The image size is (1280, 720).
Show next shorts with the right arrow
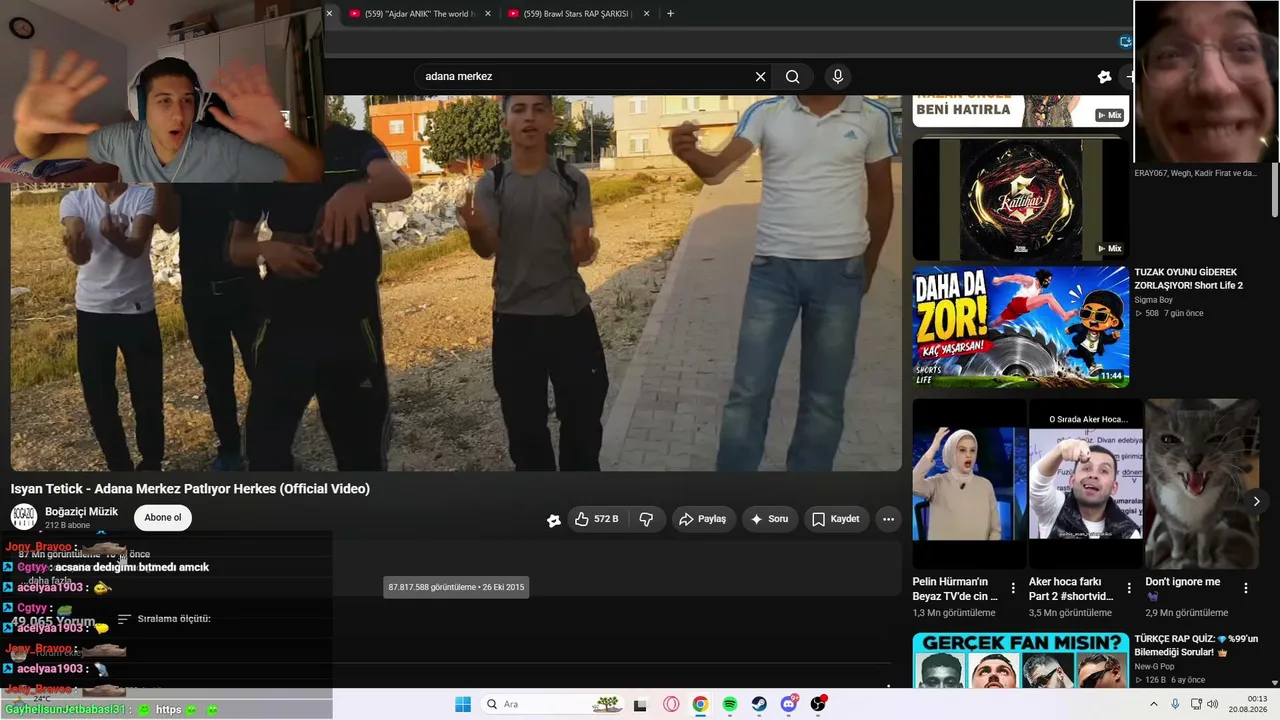point(1256,501)
